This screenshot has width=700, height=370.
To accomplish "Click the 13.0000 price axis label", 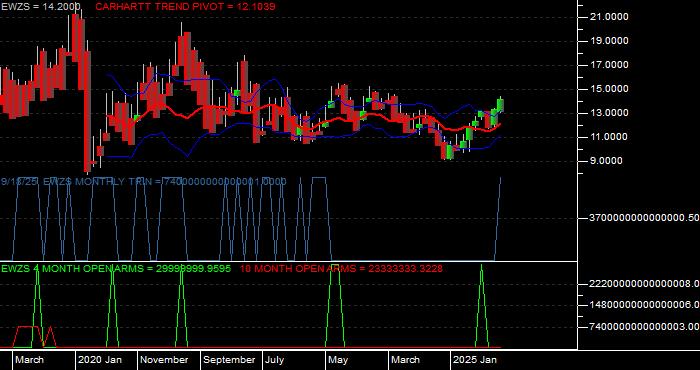I will click(609, 113).
